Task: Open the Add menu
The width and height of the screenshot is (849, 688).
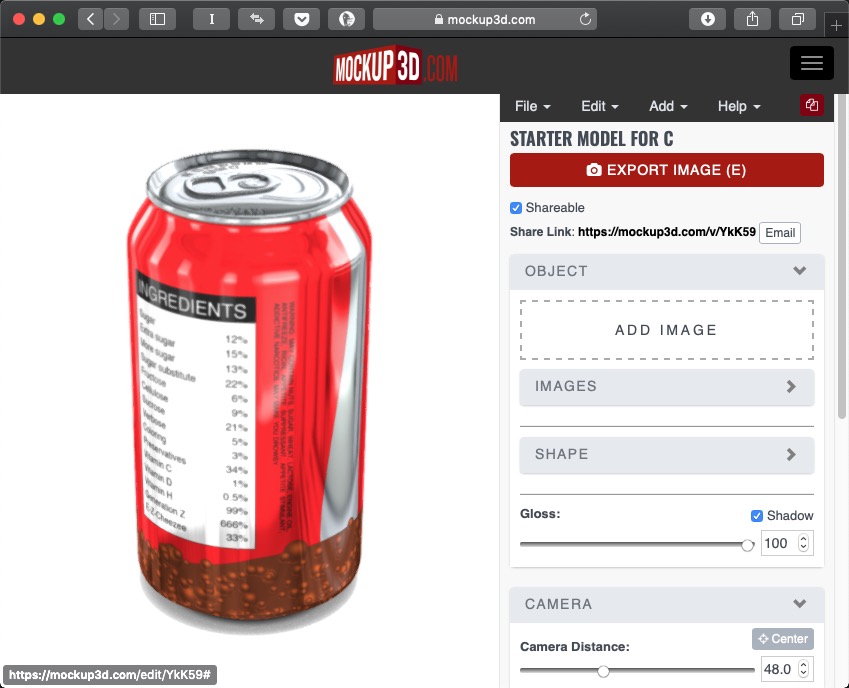Action: coord(668,106)
